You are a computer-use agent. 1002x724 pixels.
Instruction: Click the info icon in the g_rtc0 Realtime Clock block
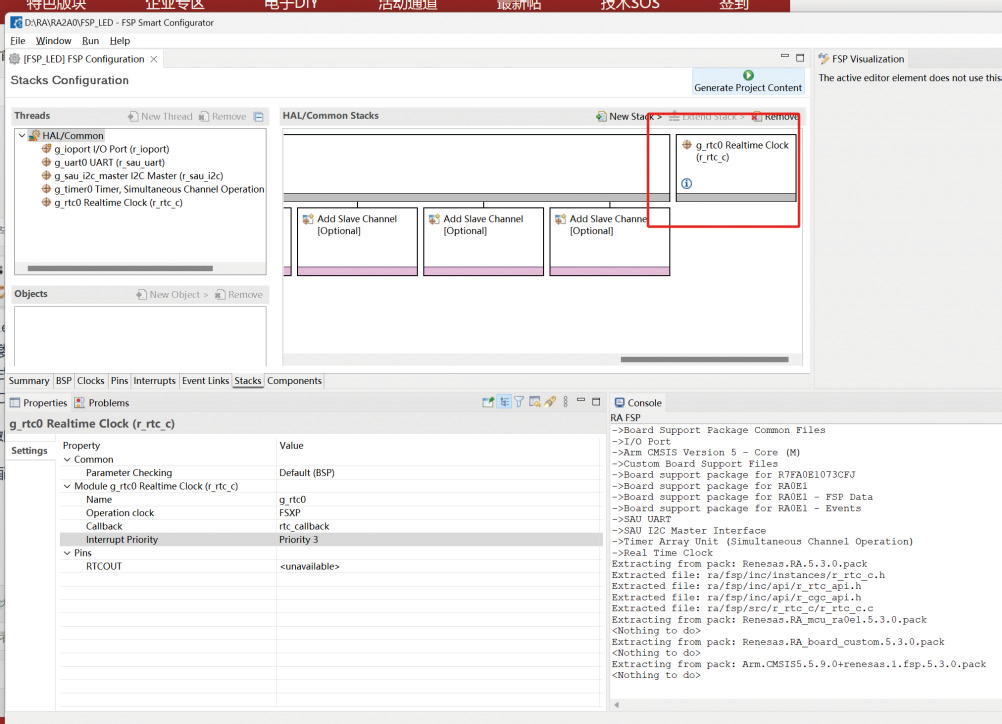click(686, 184)
